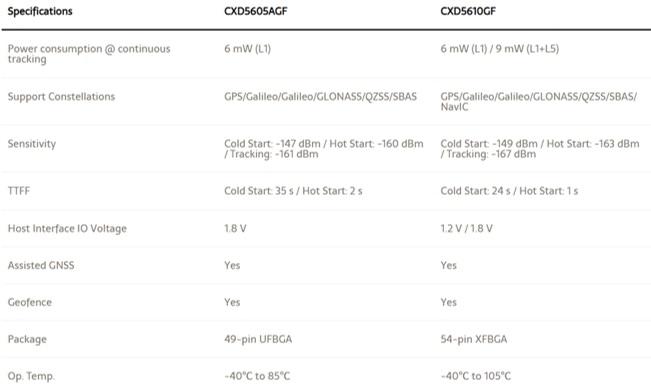Viewport: 651px width, 391px height.
Task: Click the Assisted GNSS row label
Action: [41, 266]
